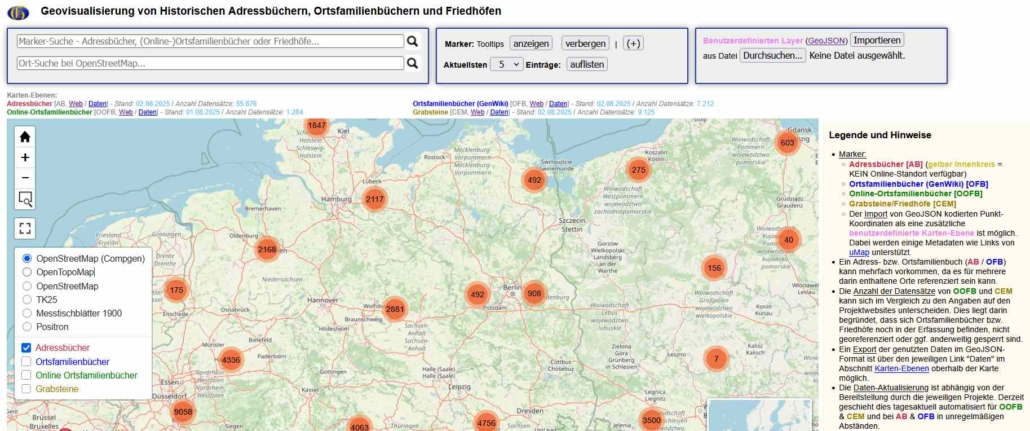Click the home map view icon

25,137
